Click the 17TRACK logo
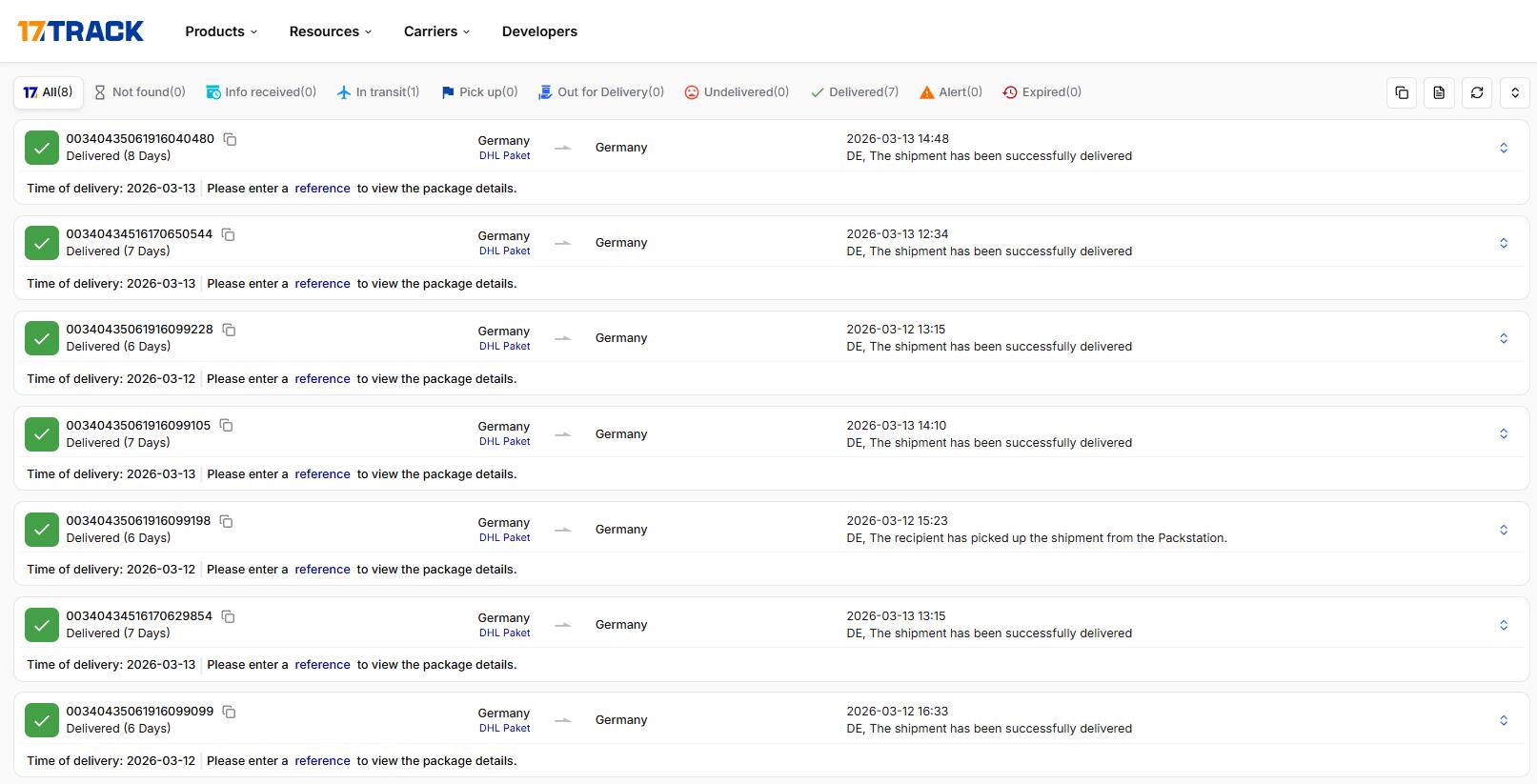Screen dimensions: 1537x784 click(x=81, y=31)
